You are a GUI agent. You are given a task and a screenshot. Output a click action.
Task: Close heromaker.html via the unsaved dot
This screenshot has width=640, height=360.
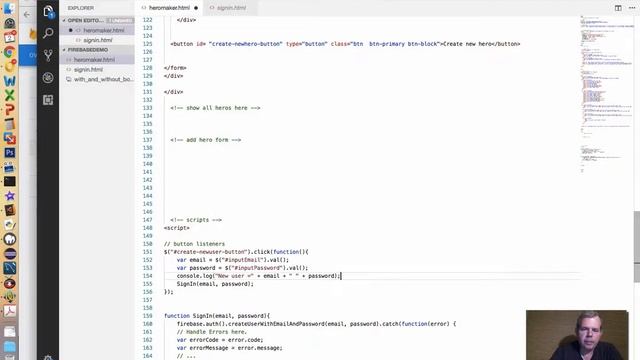point(196,8)
